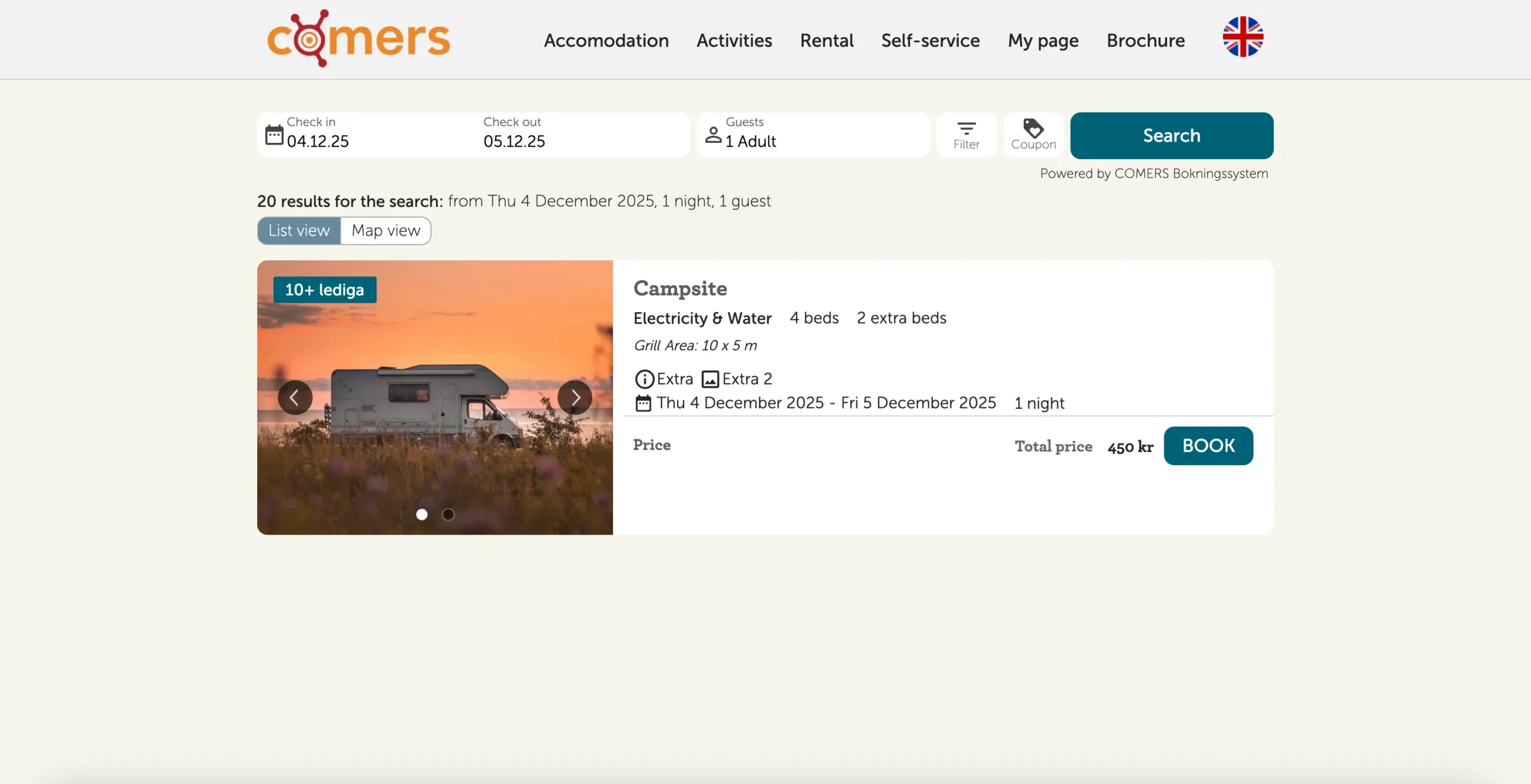The image size is (1531, 784).
Task: Switch to List view
Action: (299, 231)
